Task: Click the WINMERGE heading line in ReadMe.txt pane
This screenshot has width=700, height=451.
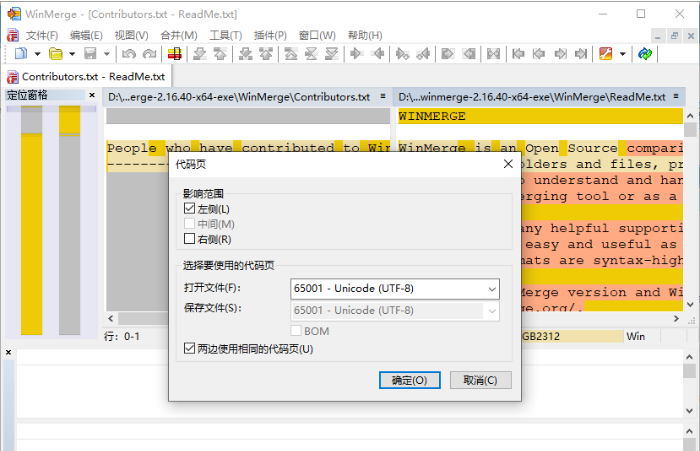Action: [540, 116]
